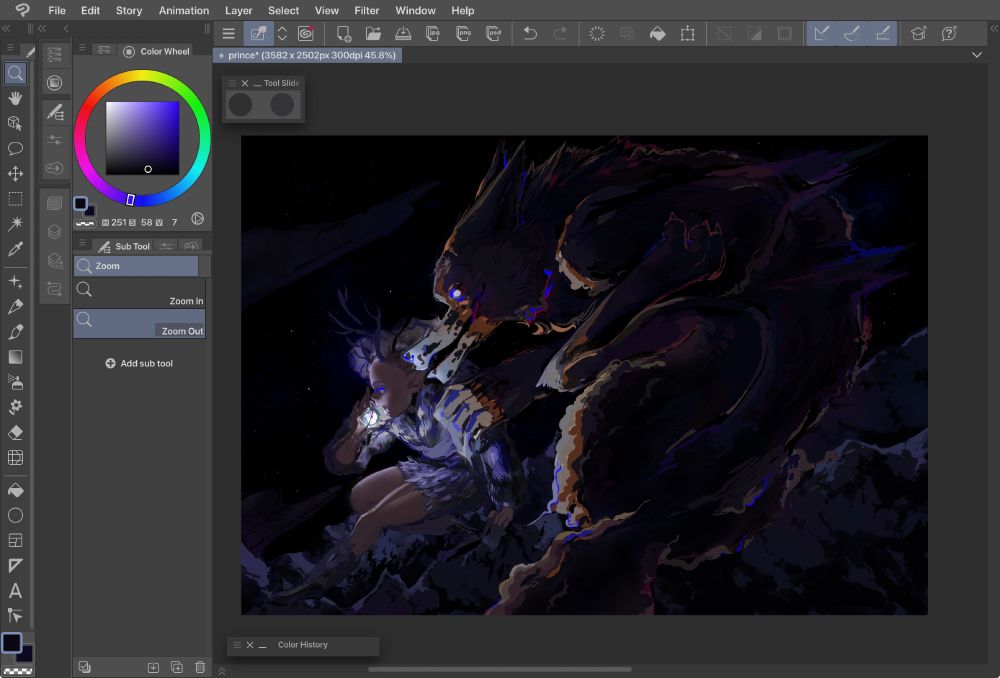
Task: Choose the Zoom In sub tool
Action: (139, 294)
